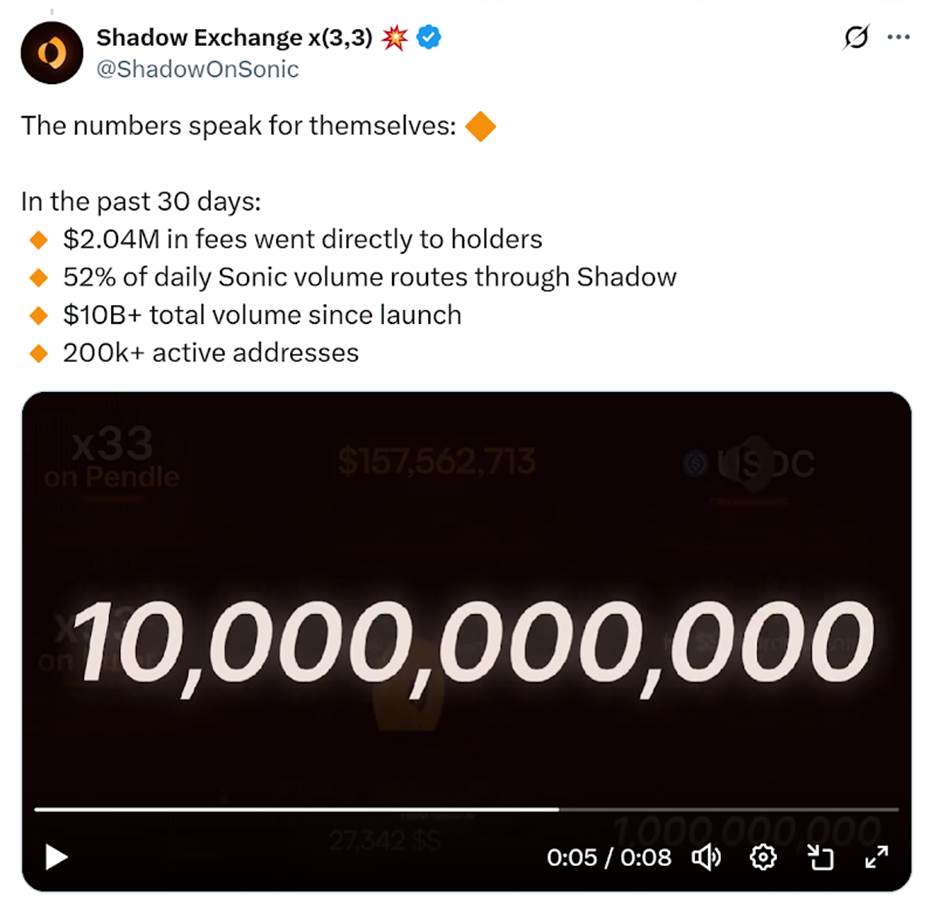Open the three-dot more options menu
The width and height of the screenshot is (936, 909).
(899, 38)
